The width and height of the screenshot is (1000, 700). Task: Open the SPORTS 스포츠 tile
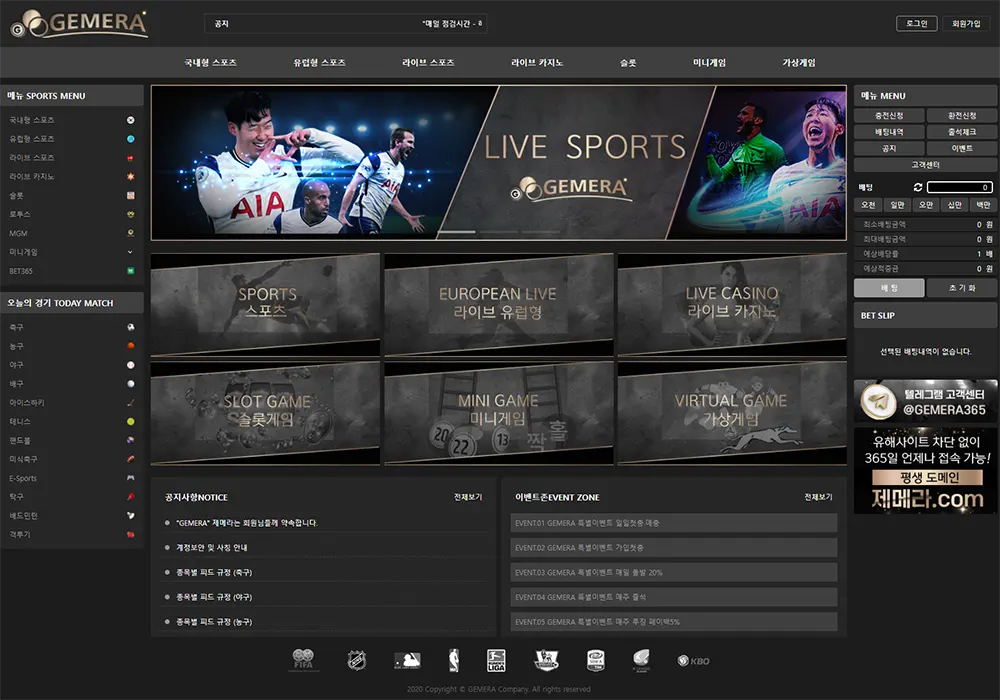pos(265,305)
